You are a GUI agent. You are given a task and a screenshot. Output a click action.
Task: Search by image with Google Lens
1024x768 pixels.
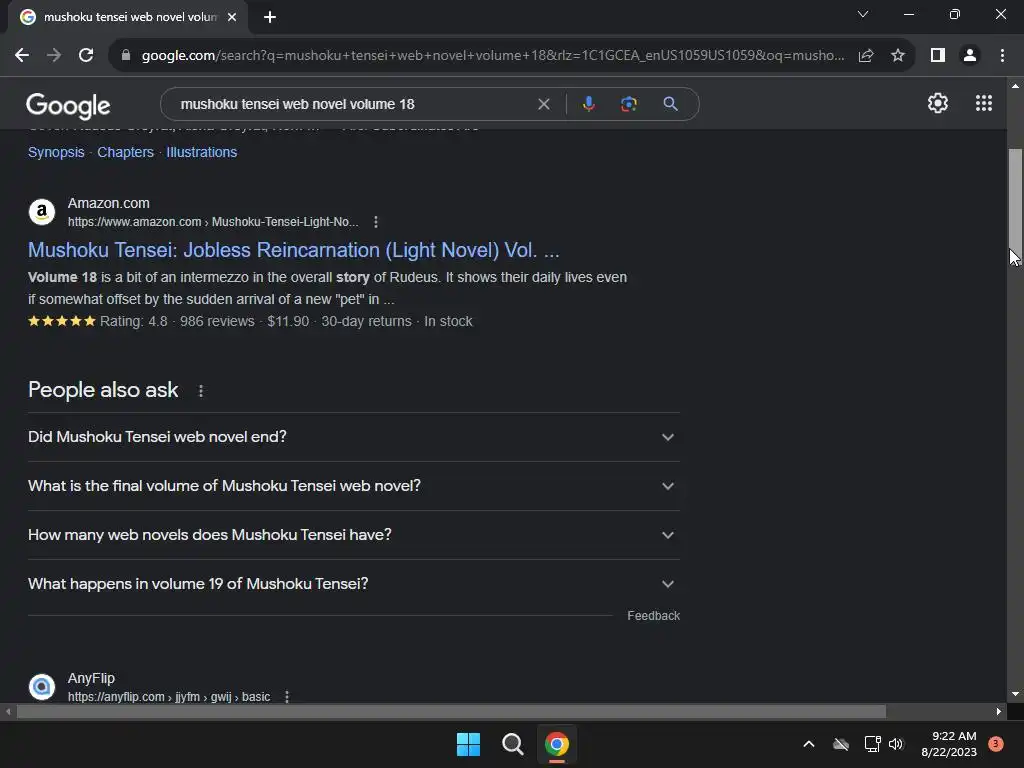tap(629, 104)
